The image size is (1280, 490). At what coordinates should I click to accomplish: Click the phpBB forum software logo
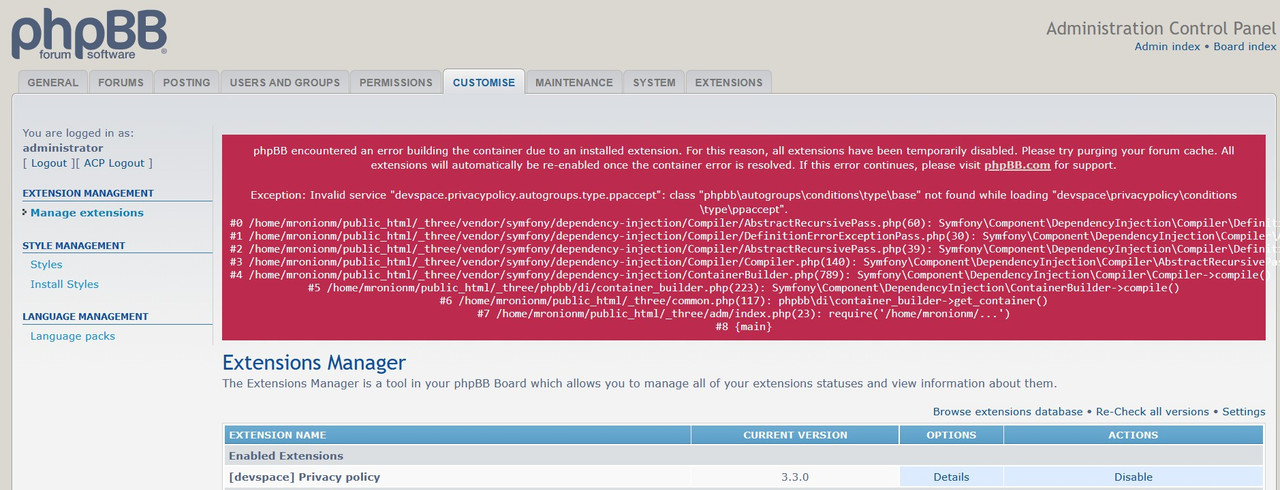89,34
